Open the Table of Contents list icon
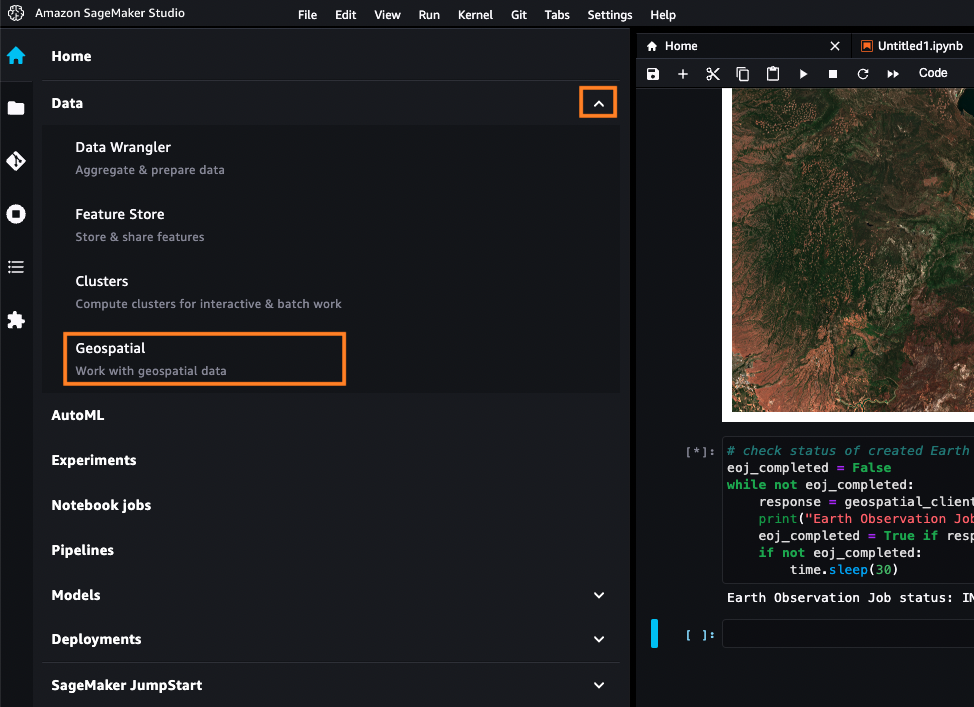 point(16,267)
